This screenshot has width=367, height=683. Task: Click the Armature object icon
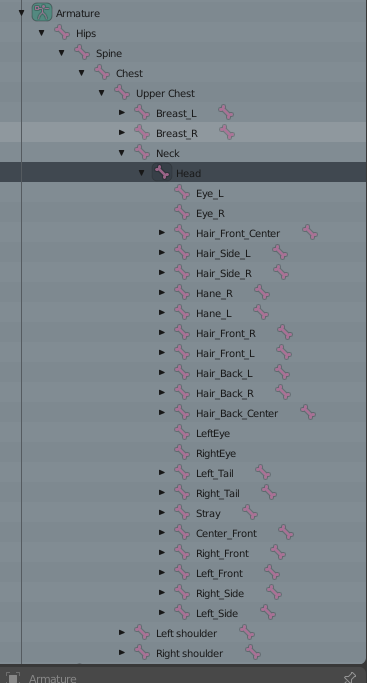(x=42, y=13)
